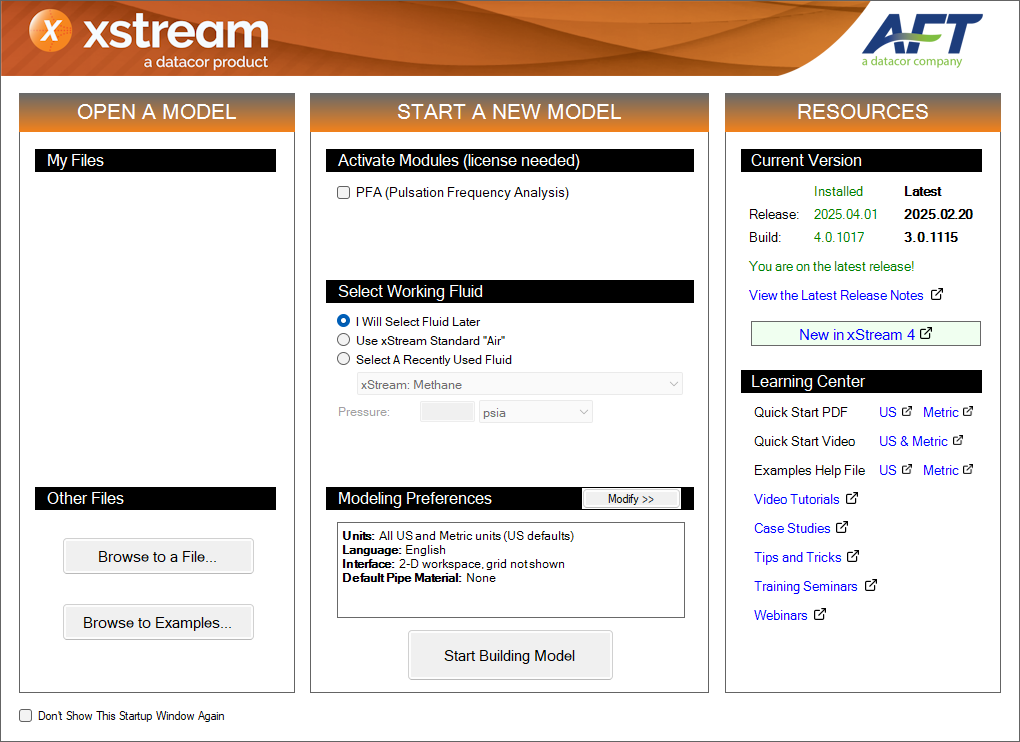Screen dimensions: 1020x742
Task: Click external icon beside Tips and Tricks
Action: 853,556
